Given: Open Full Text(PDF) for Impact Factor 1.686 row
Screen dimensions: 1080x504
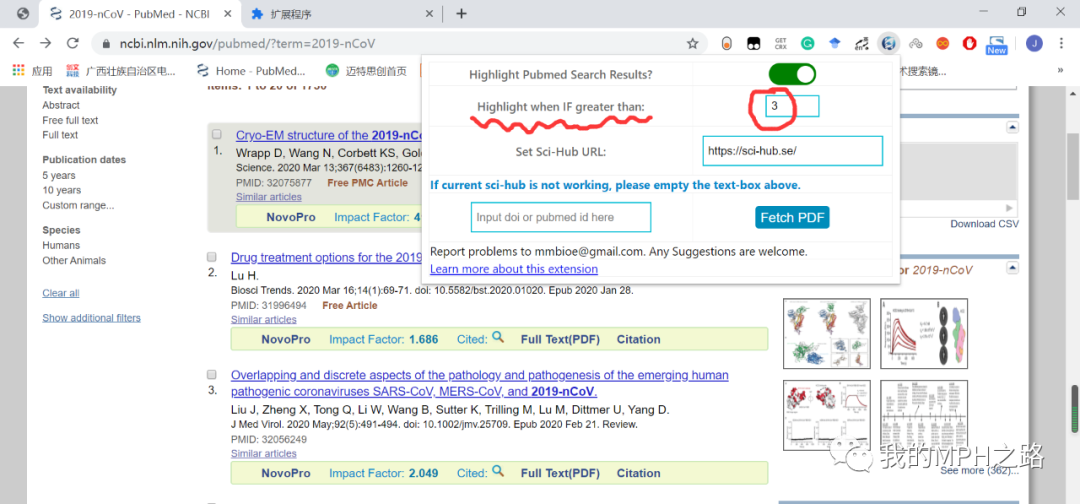Looking at the screenshot, I should tap(560, 339).
